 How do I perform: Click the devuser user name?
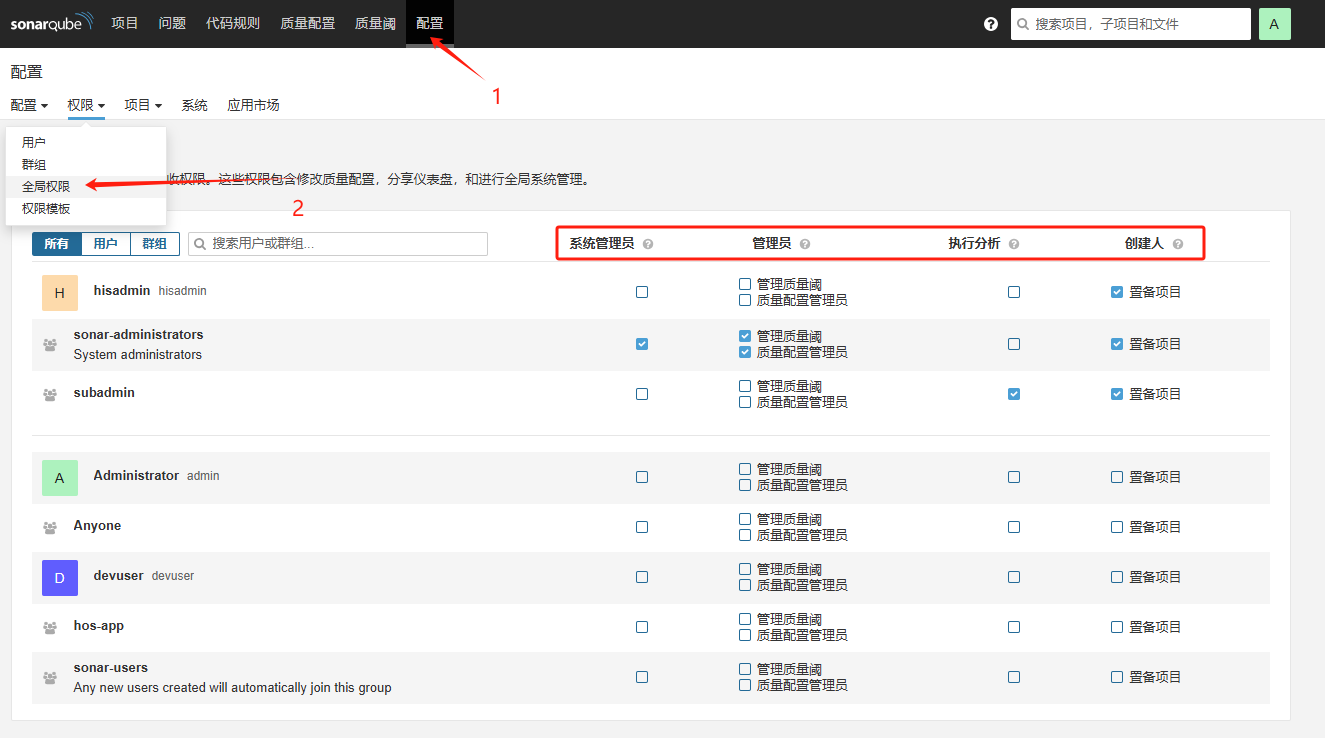click(x=119, y=576)
